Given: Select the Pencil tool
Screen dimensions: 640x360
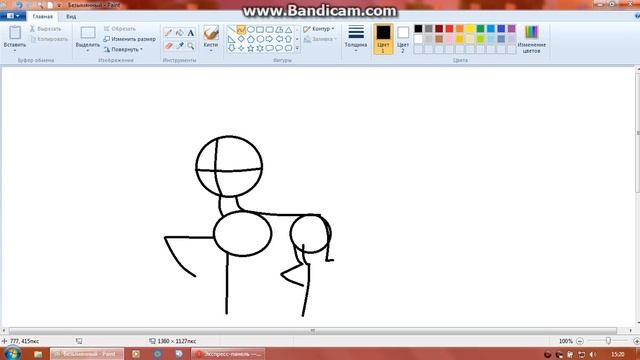Looking at the screenshot, I should point(169,33).
